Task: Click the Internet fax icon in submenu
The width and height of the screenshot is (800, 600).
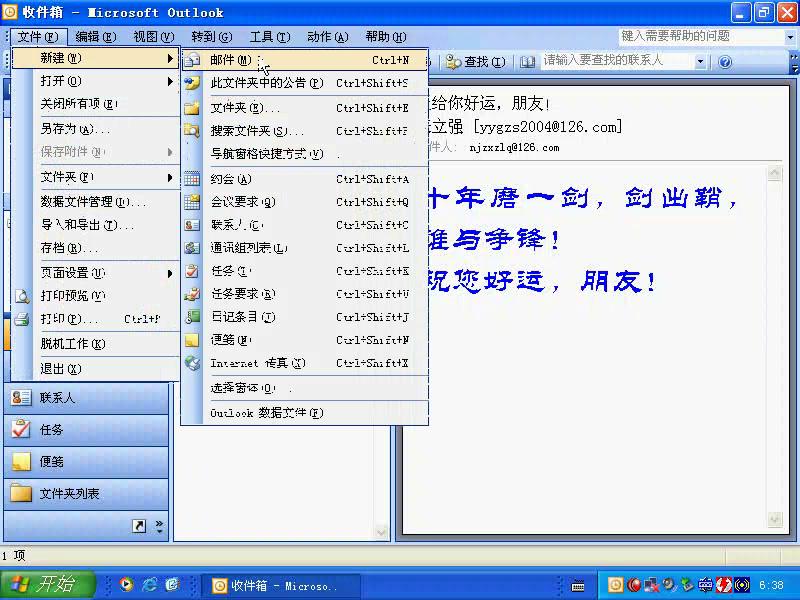Action: click(x=192, y=363)
